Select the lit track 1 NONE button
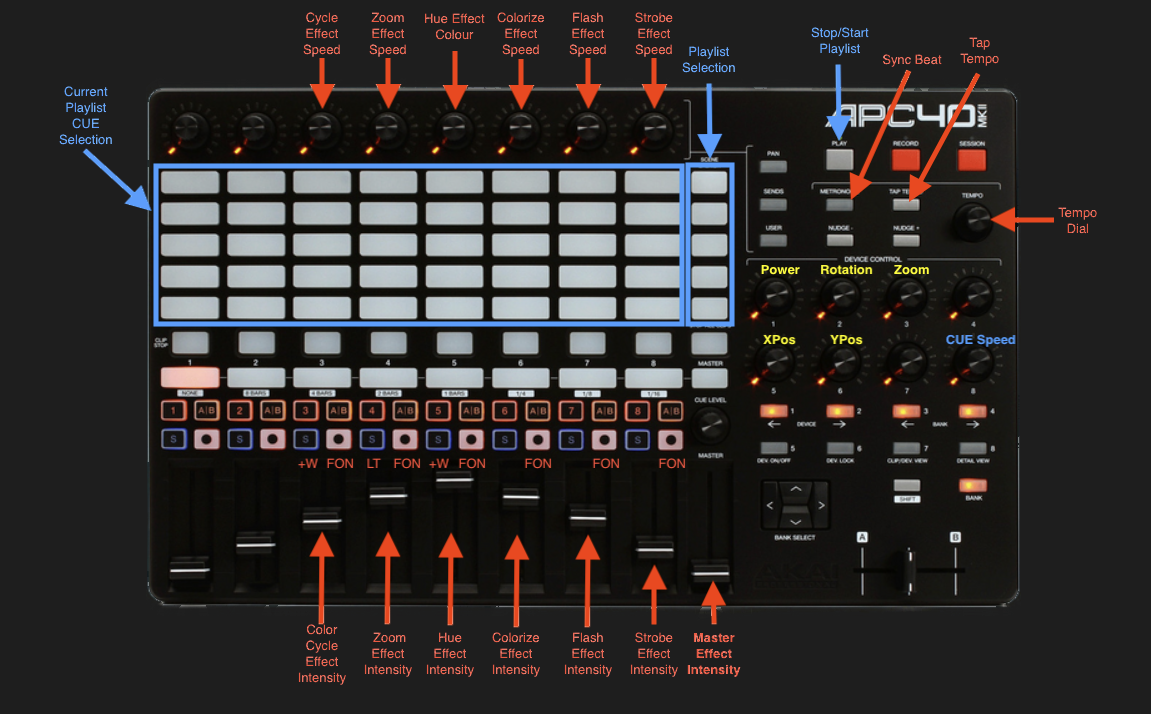Image resolution: width=1151 pixels, height=714 pixels. click(x=190, y=378)
